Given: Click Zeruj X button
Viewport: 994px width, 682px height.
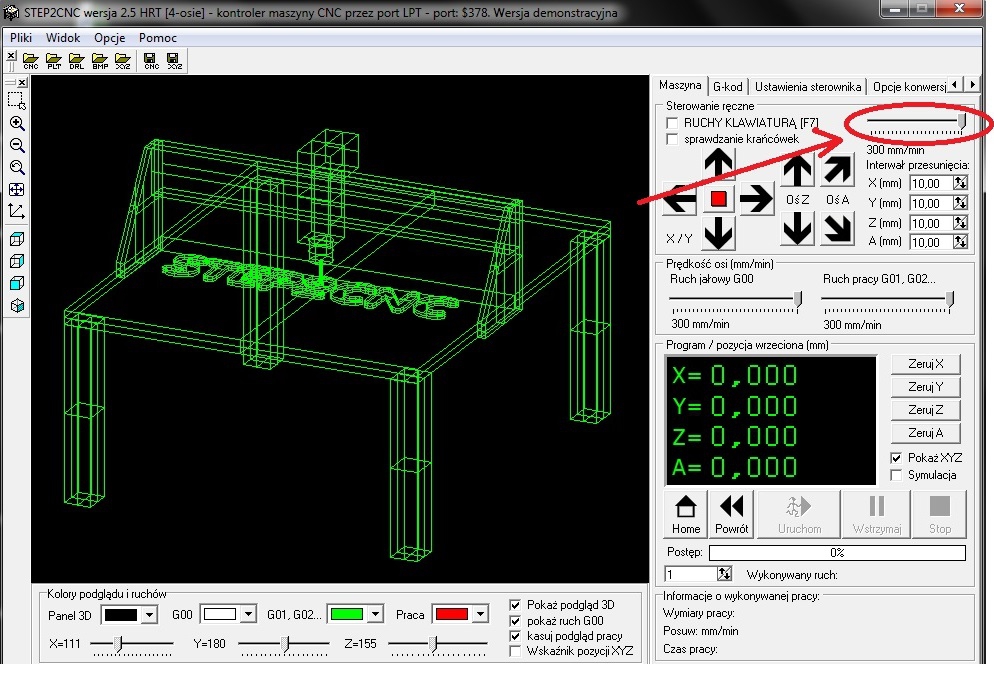Looking at the screenshot, I should (x=926, y=364).
